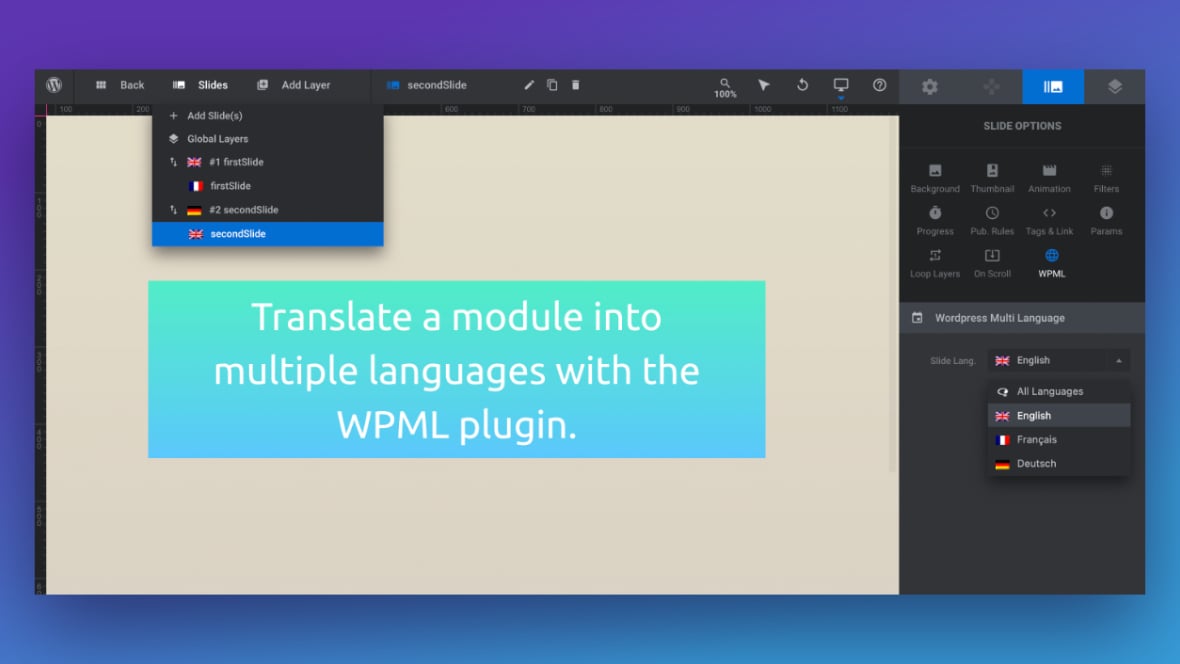Open the layer options tab

point(1115,87)
